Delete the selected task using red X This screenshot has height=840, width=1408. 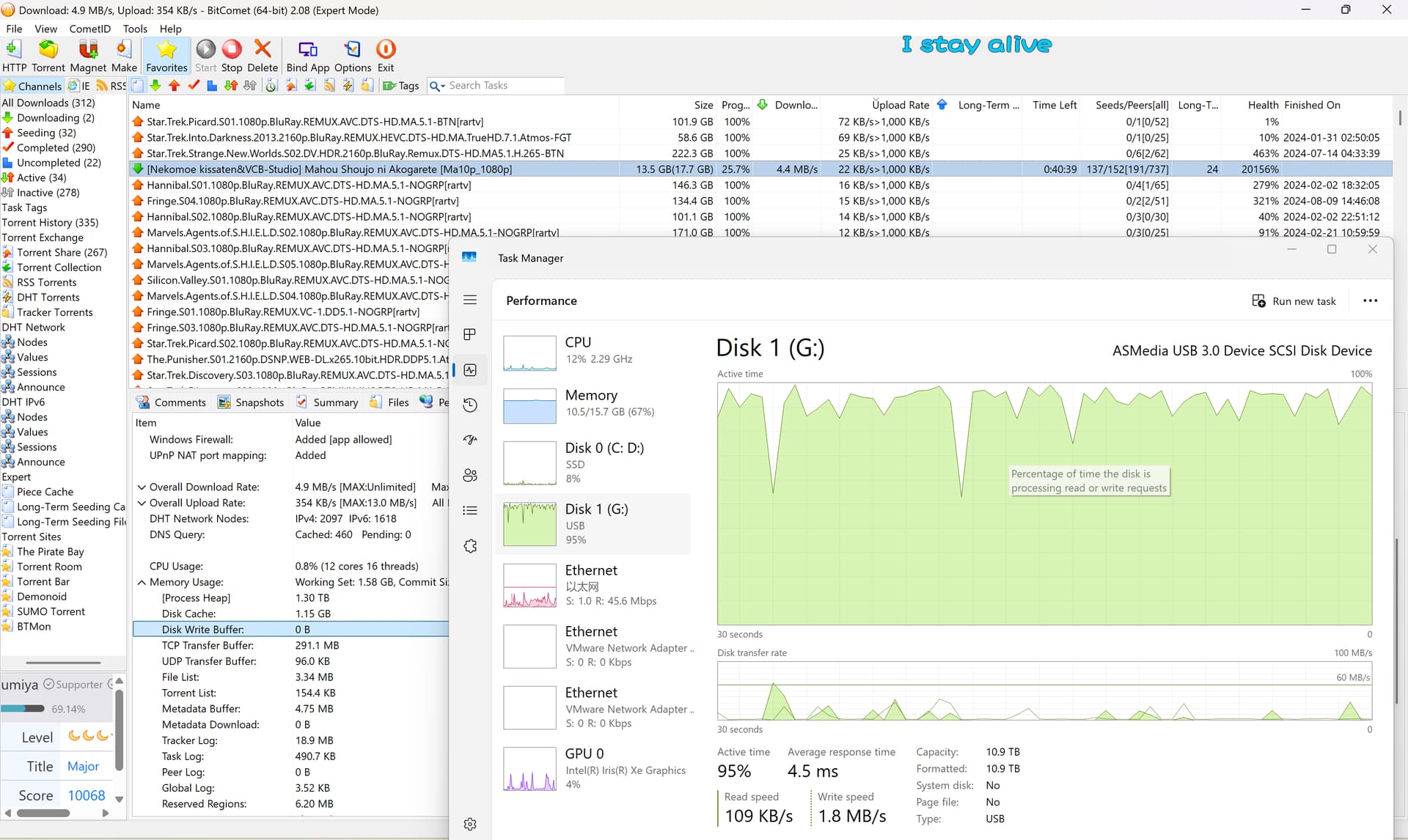click(263, 56)
